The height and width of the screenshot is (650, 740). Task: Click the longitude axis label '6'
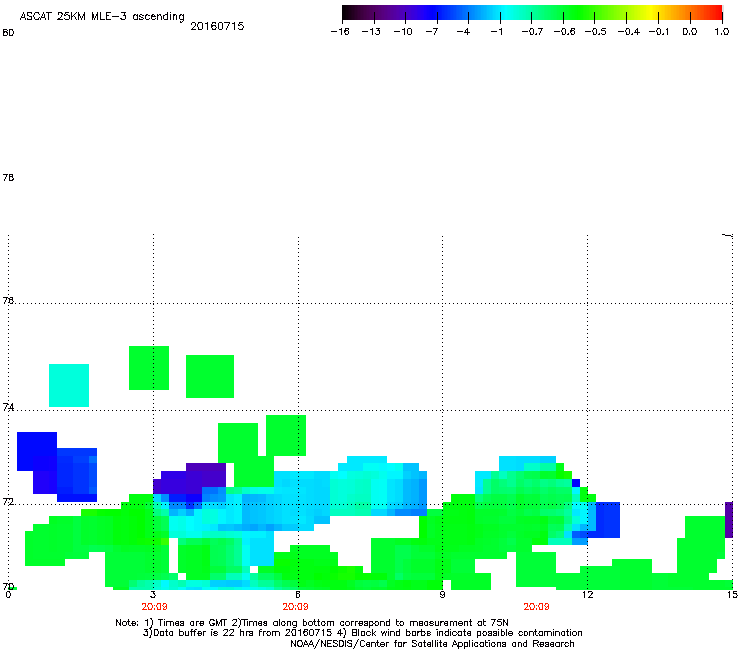point(298,594)
